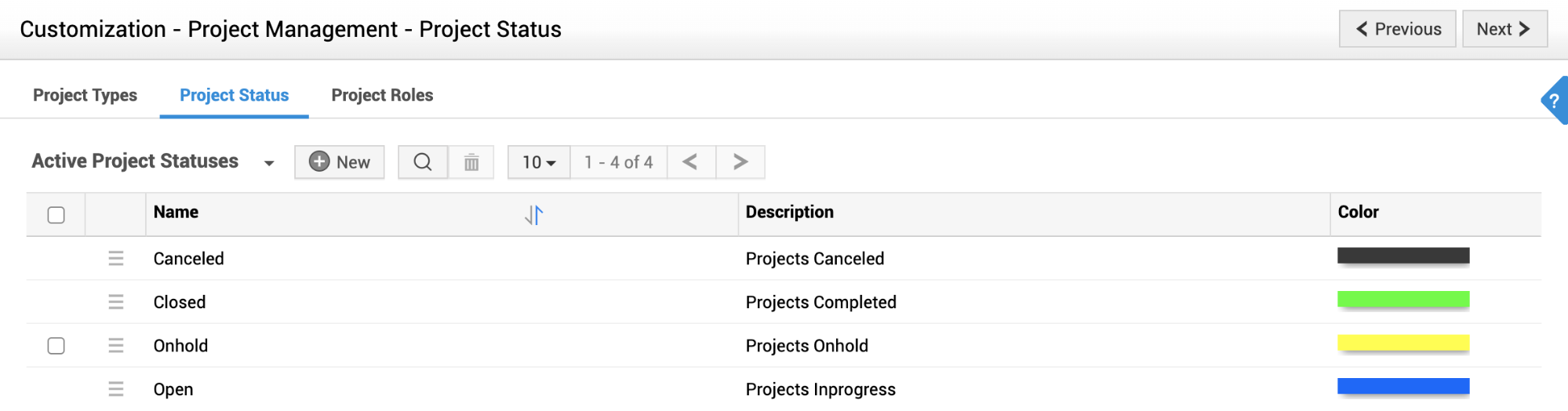Click the New status button
This screenshot has width=1568, height=411.
point(340,162)
